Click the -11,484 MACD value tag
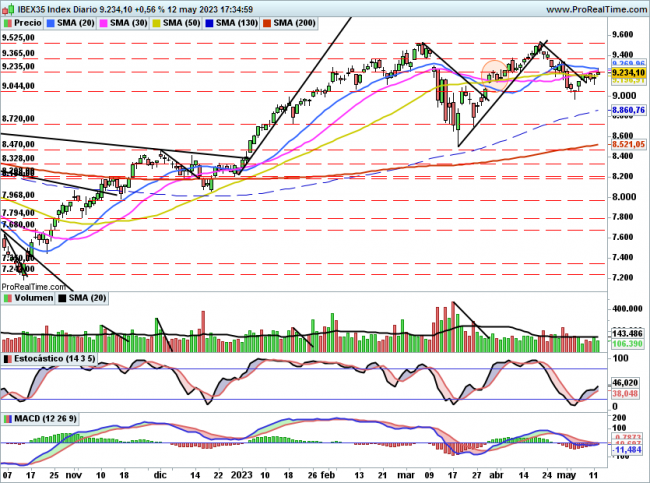This screenshot has width=650, height=483. tap(628, 450)
